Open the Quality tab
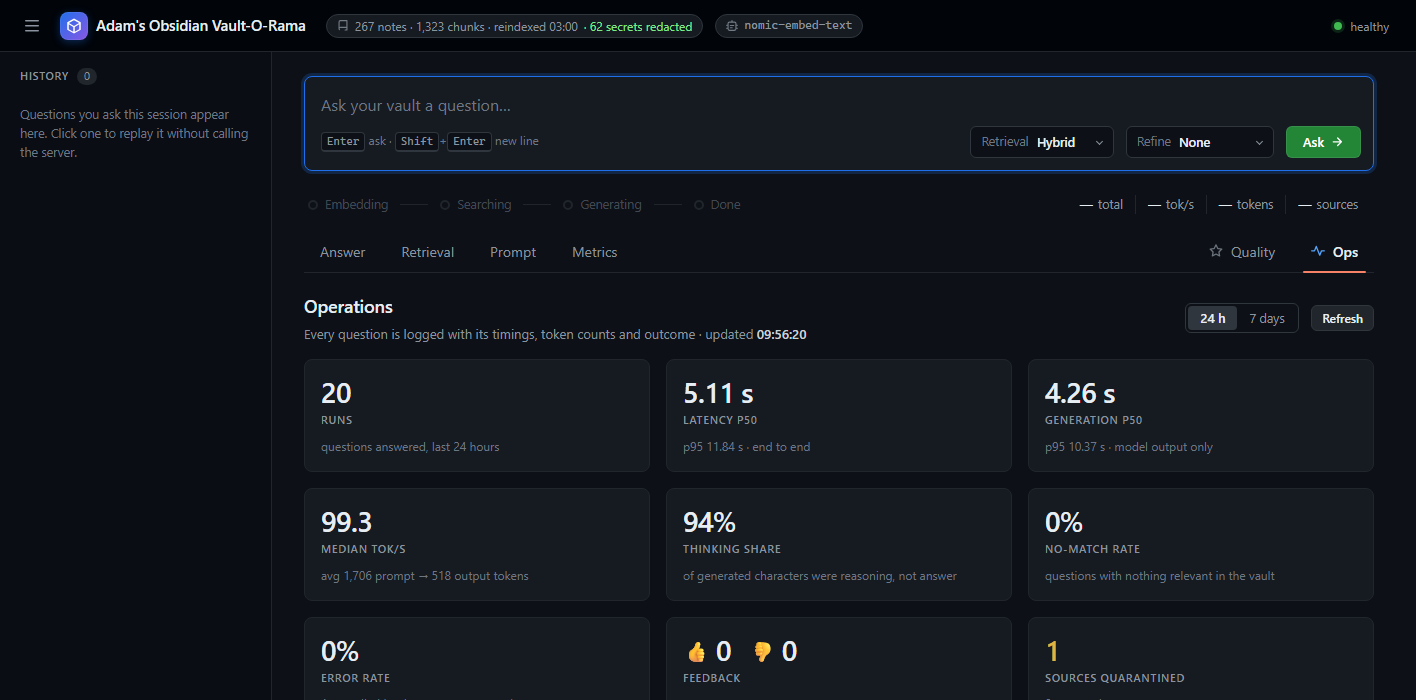 tap(1242, 252)
